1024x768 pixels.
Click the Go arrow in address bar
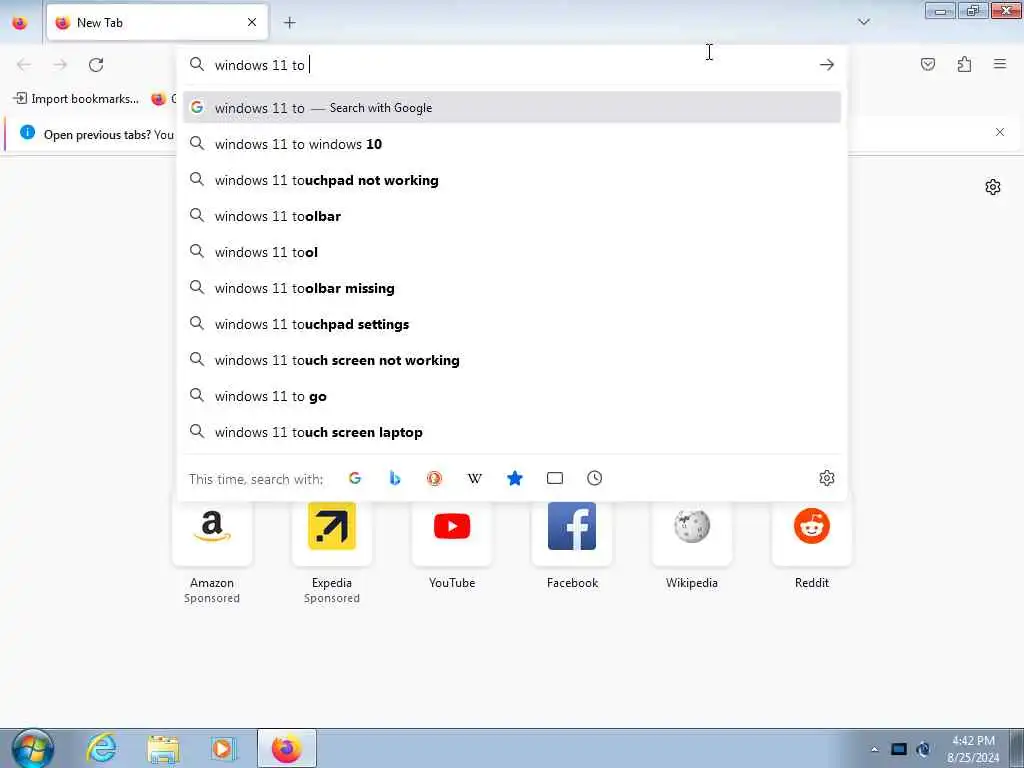[827, 65]
